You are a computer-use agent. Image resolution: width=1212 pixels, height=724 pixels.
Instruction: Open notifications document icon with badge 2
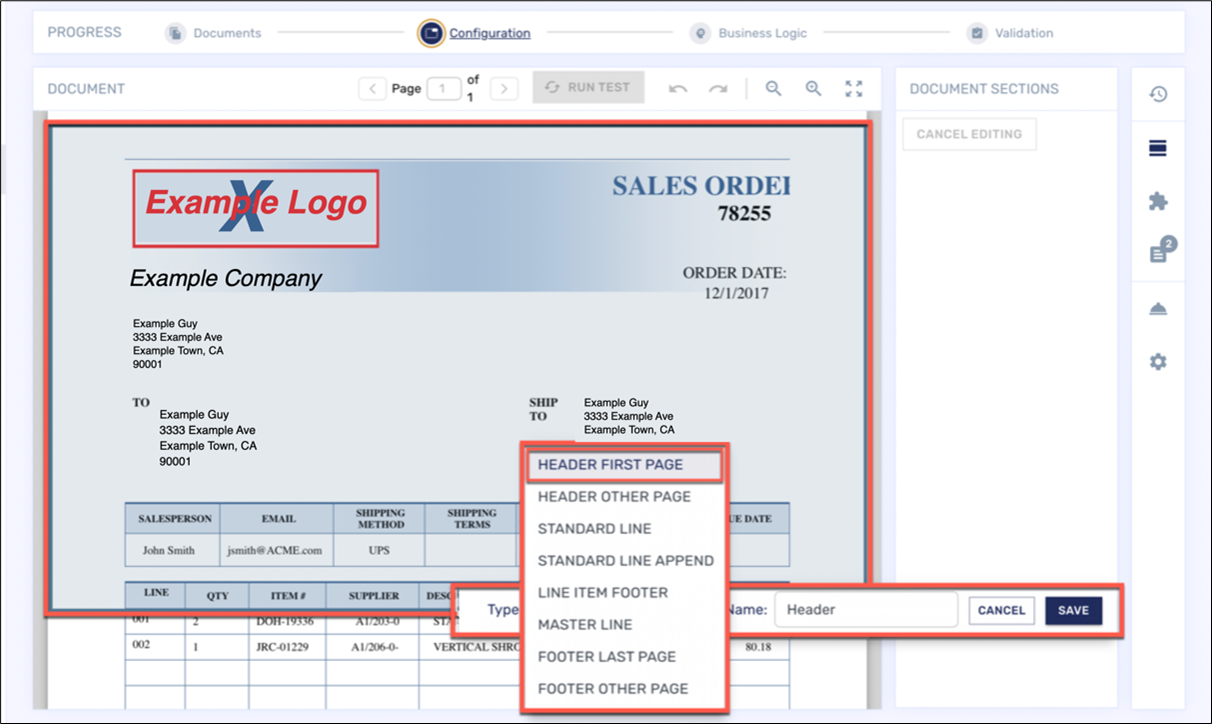1158,250
